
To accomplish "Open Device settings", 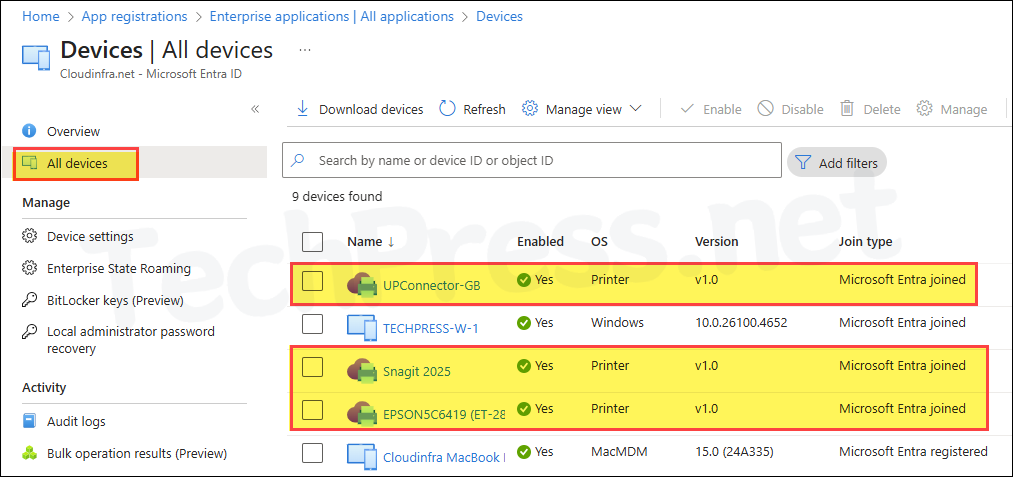I will click(90, 236).
